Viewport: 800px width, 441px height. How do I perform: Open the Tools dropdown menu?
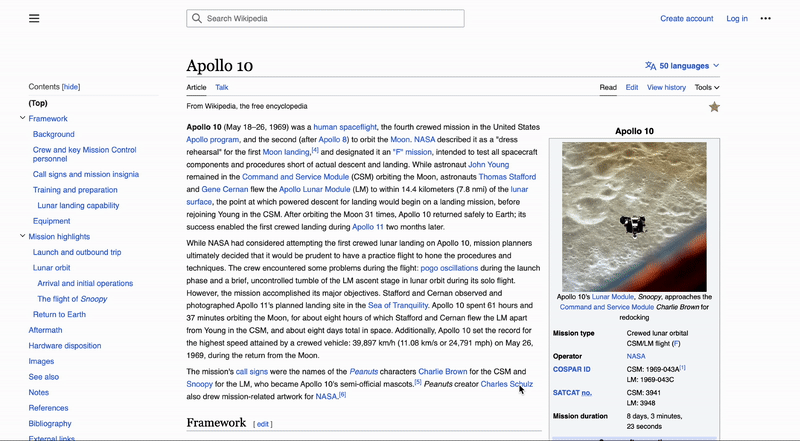707,87
